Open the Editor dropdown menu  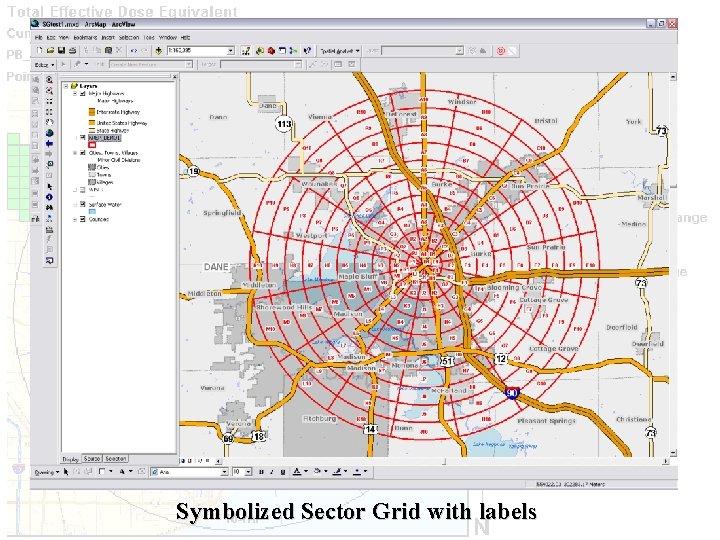(x=45, y=65)
